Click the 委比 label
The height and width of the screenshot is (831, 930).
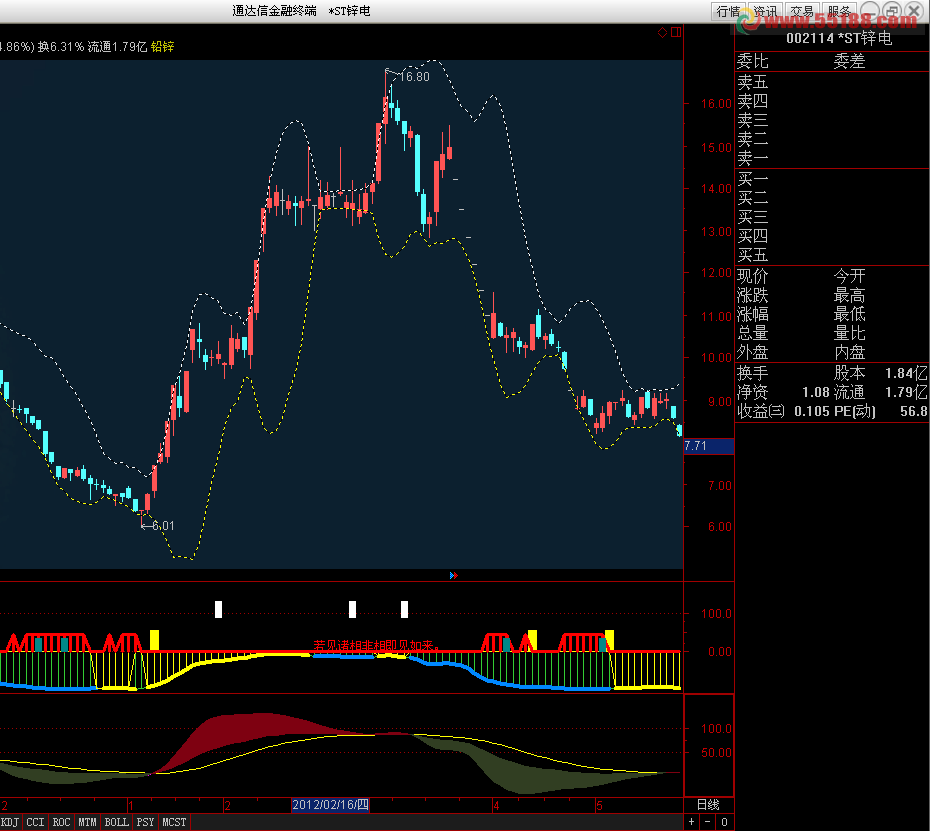753,61
